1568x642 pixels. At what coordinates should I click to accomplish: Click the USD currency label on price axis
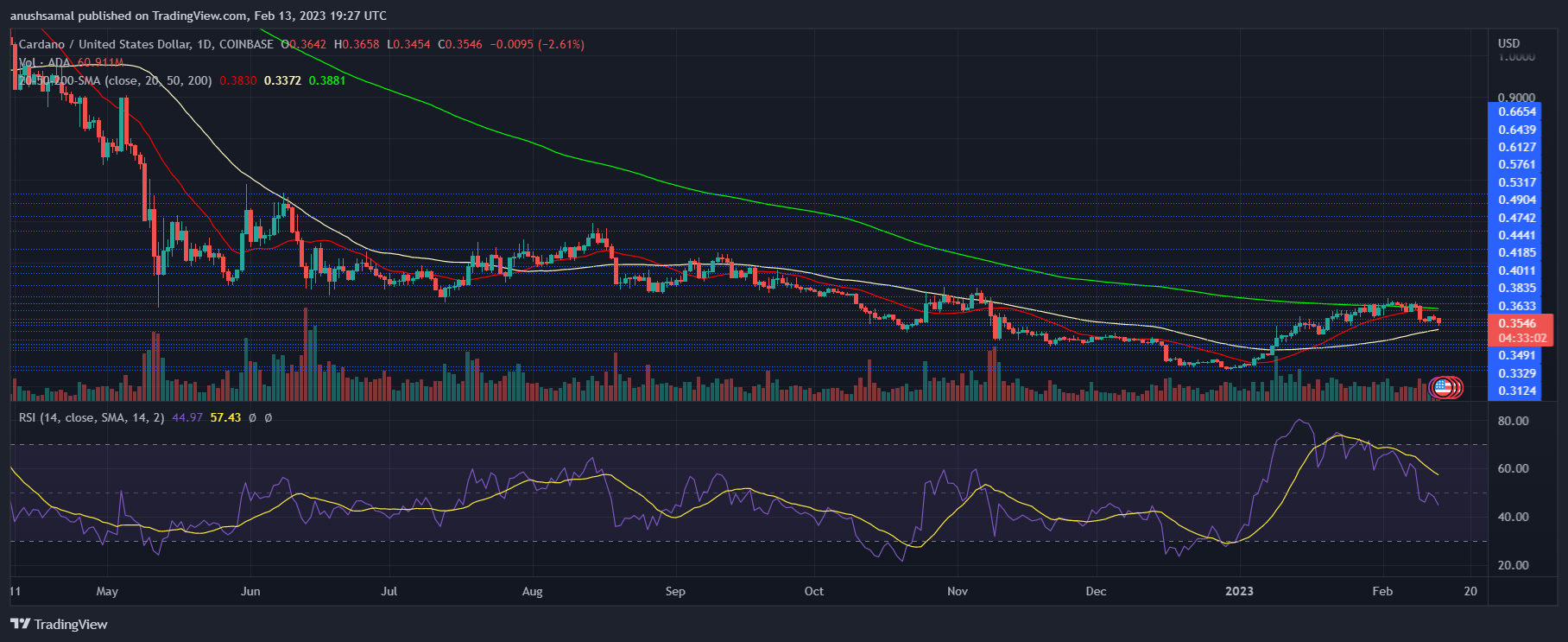coord(1508,43)
